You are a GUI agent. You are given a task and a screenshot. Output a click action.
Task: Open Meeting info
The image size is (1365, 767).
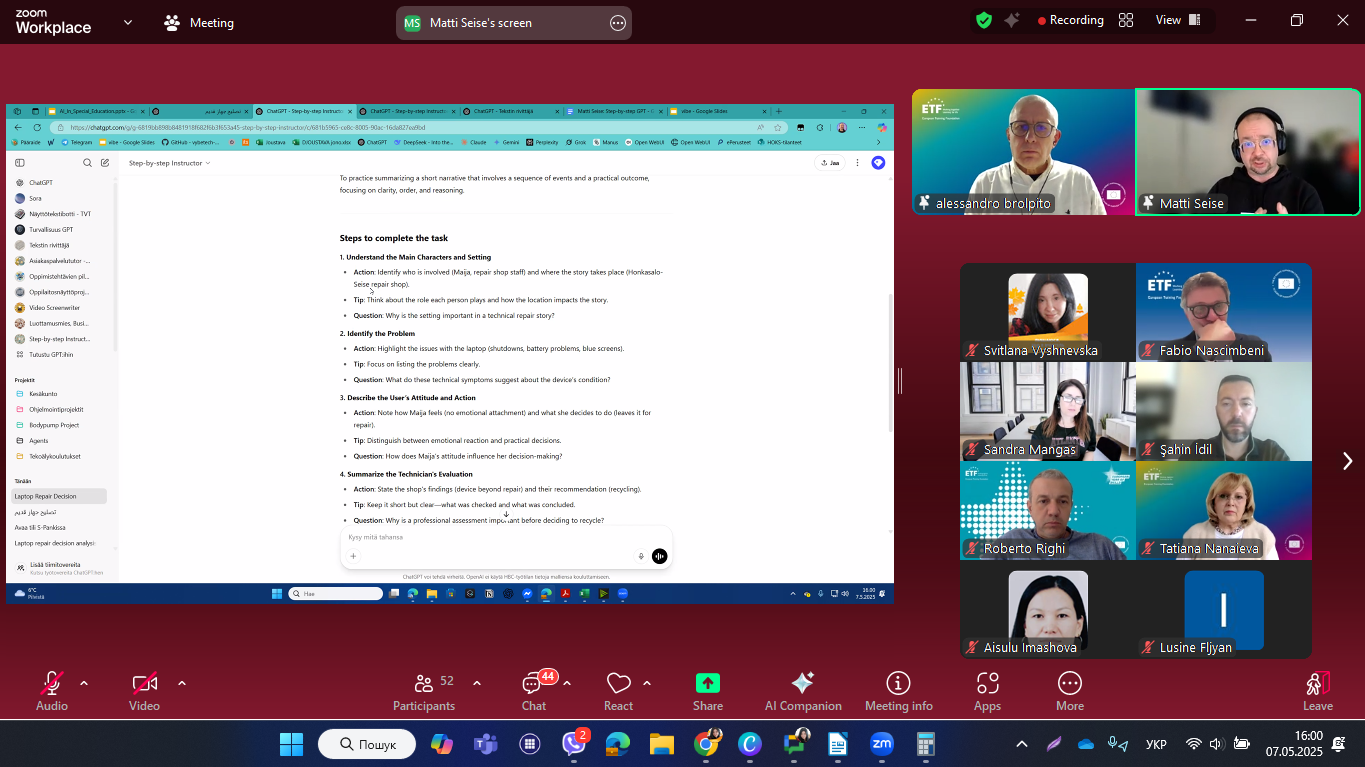pos(898,691)
